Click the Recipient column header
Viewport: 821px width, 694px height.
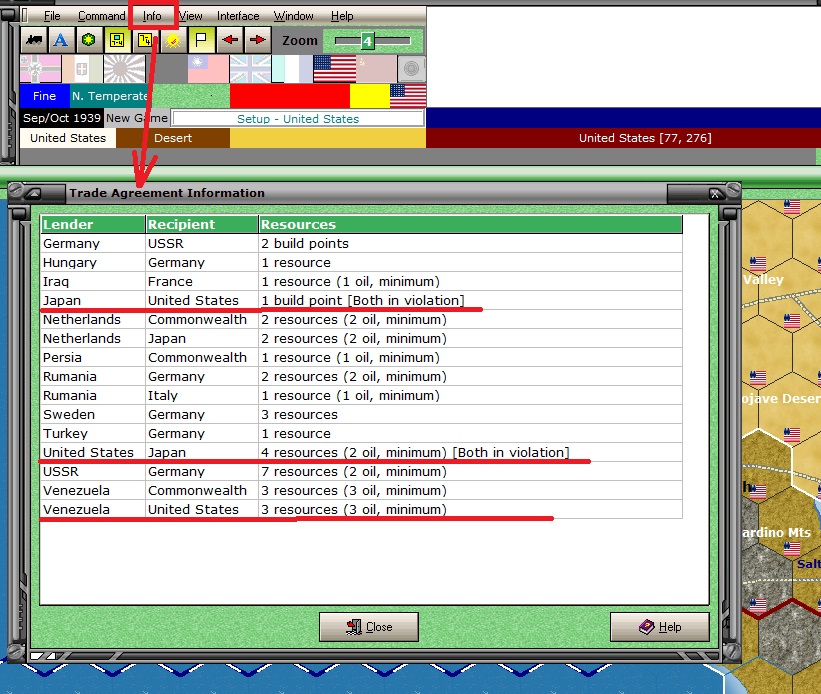202,224
